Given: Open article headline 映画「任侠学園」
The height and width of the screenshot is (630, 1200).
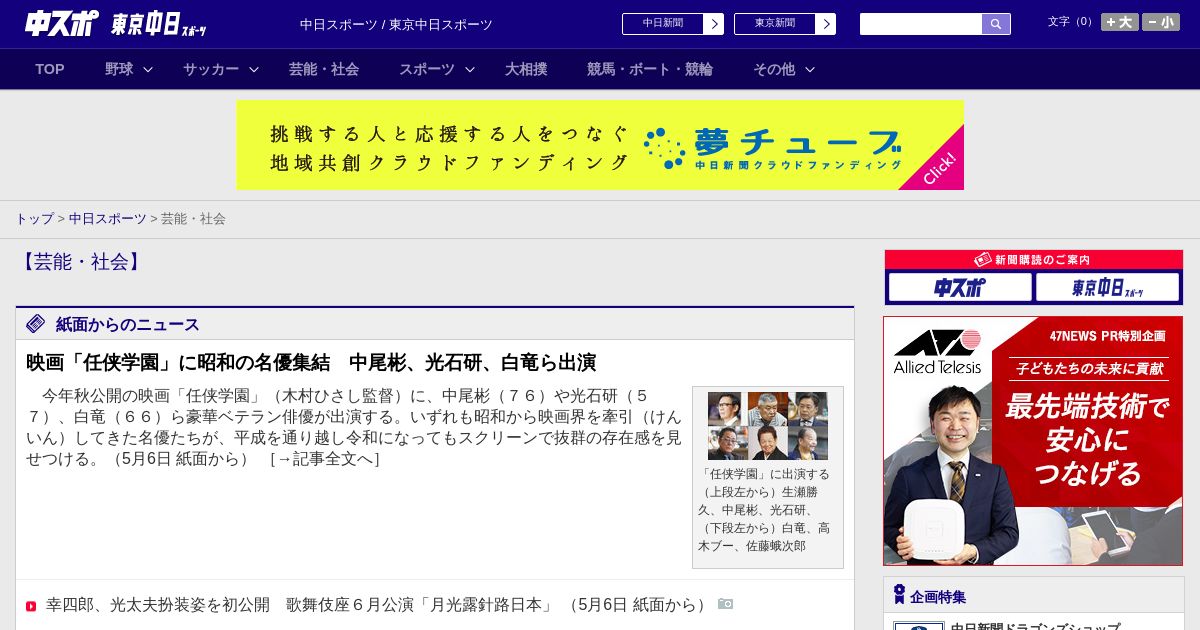Looking at the screenshot, I should tap(311, 362).
